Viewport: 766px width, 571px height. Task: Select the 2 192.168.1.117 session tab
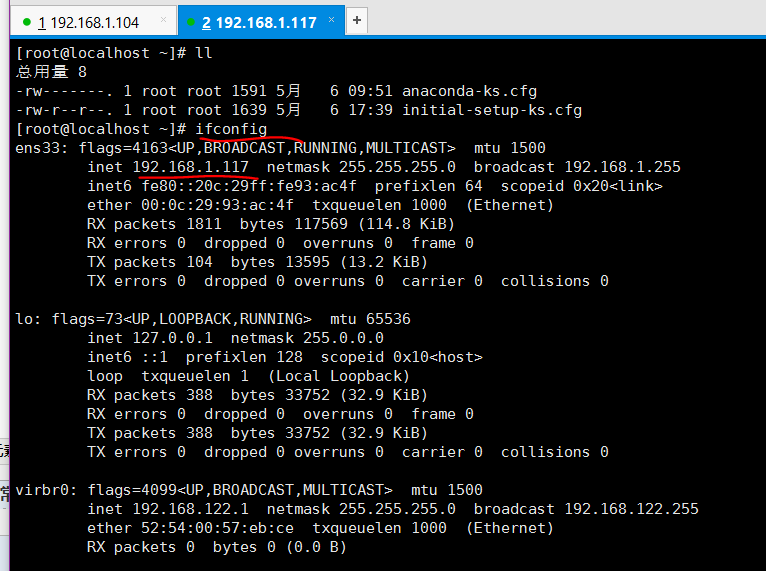(x=259, y=22)
